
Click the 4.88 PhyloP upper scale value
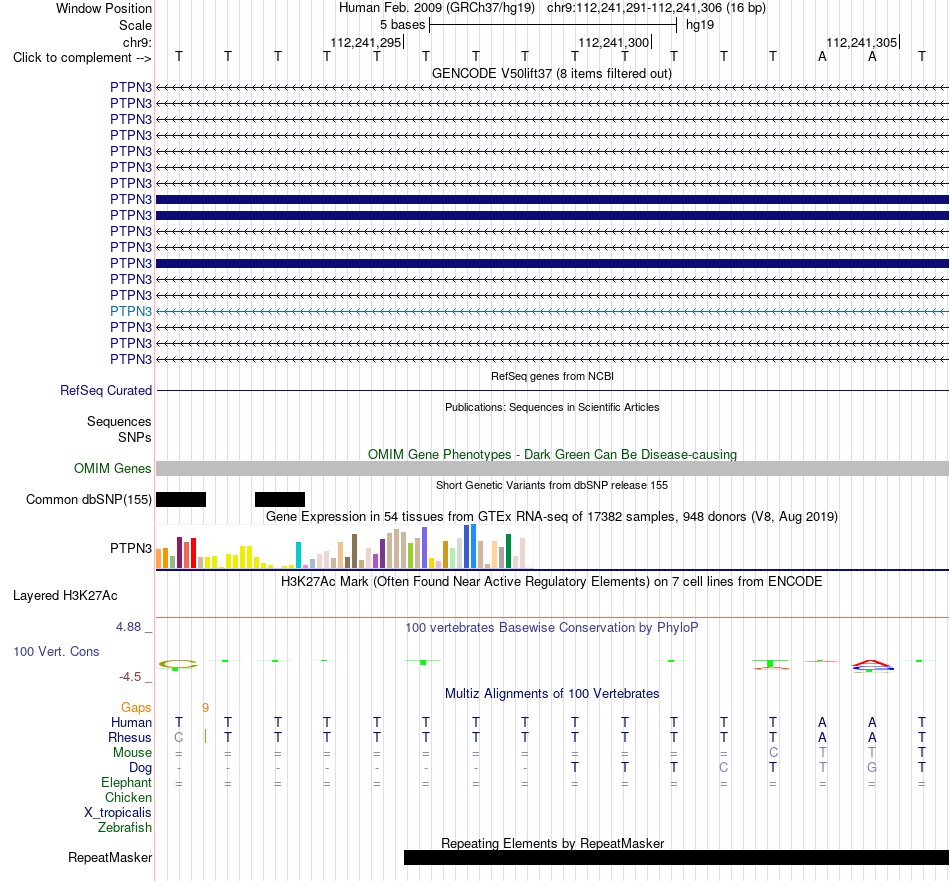[x=128, y=627]
